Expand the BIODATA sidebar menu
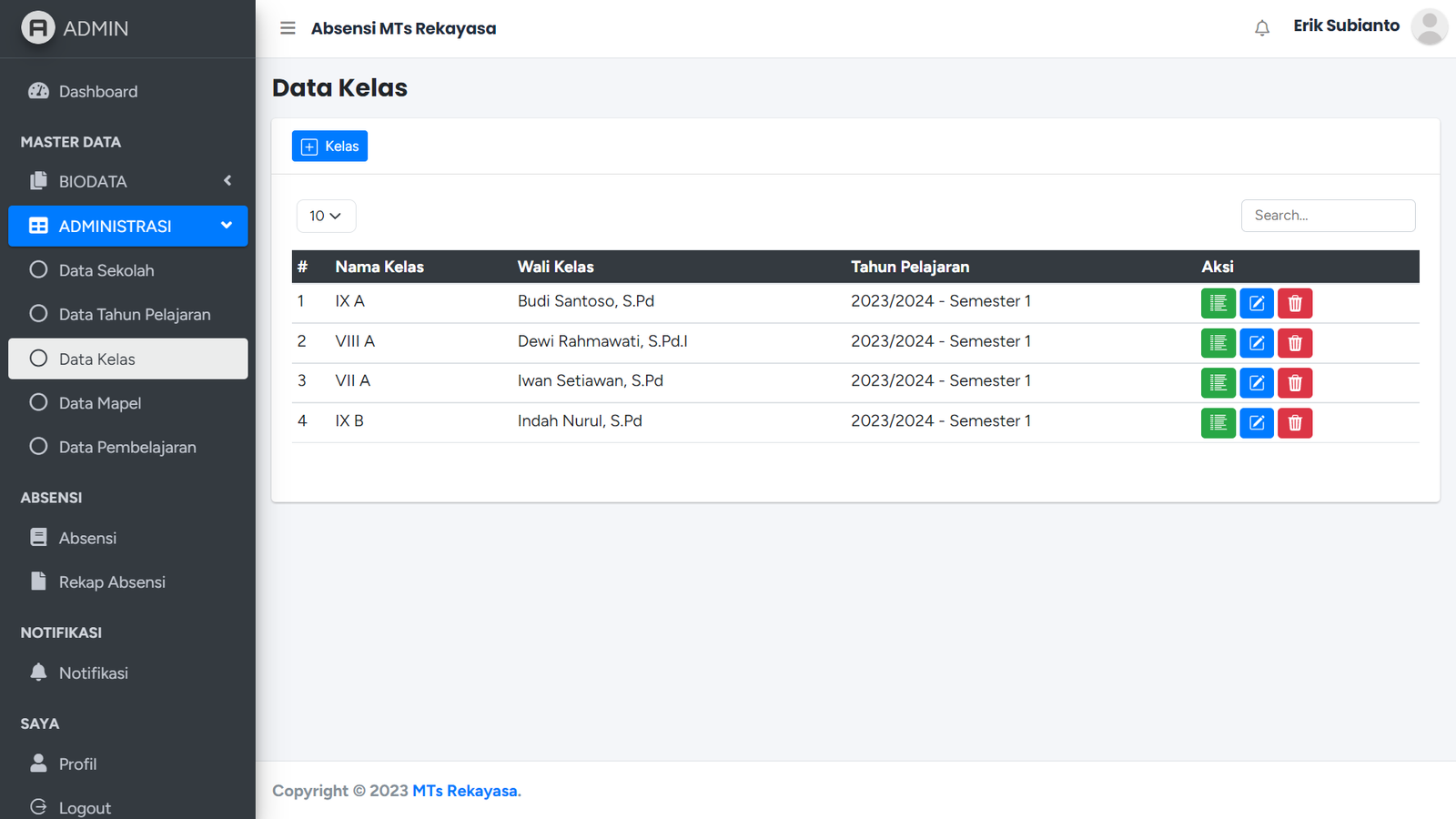The height and width of the screenshot is (819, 1456). pyautogui.click(x=127, y=181)
